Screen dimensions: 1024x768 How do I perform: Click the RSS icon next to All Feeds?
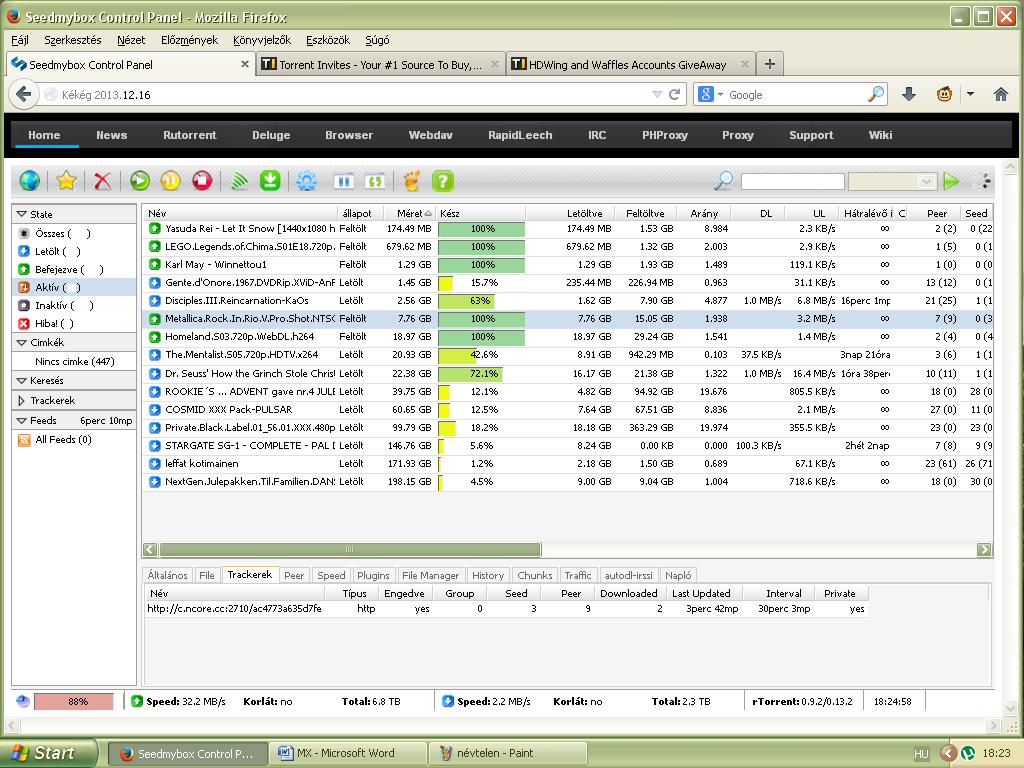pos(24,440)
